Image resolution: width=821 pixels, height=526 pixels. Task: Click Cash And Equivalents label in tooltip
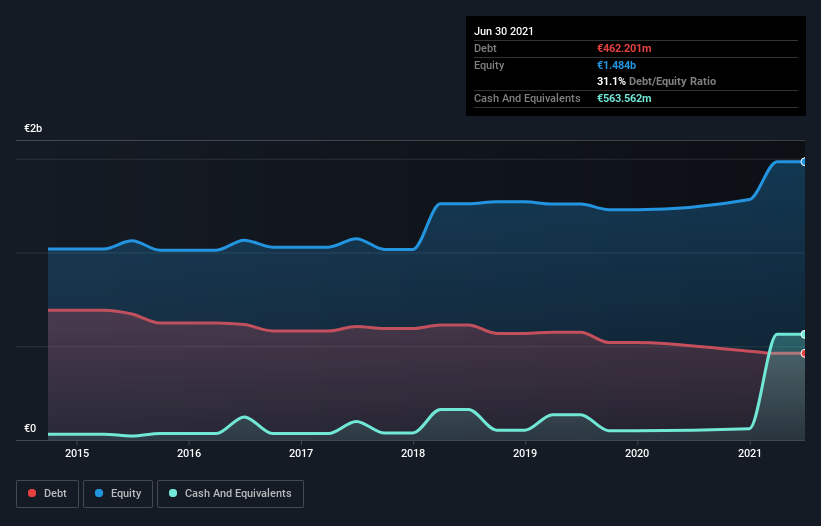pos(527,98)
